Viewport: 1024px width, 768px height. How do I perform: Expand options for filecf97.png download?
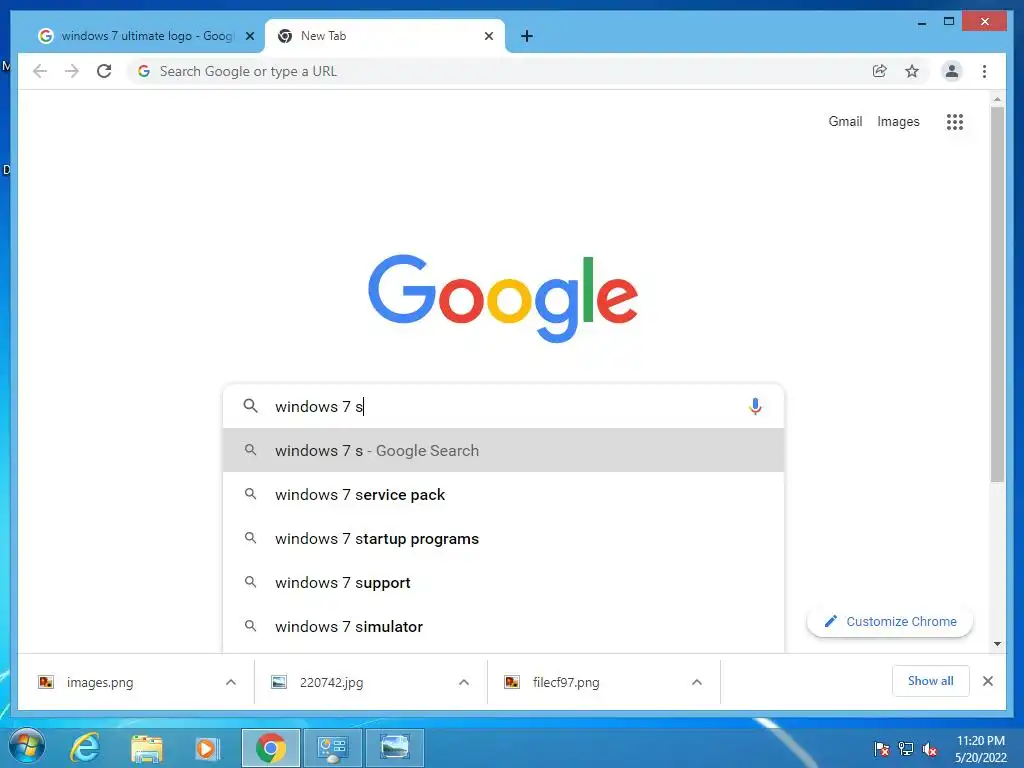tap(697, 682)
